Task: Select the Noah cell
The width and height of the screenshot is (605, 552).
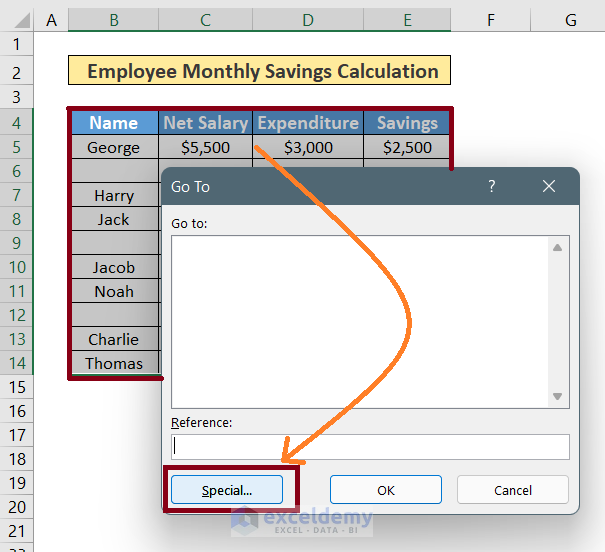Action: click(x=115, y=291)
